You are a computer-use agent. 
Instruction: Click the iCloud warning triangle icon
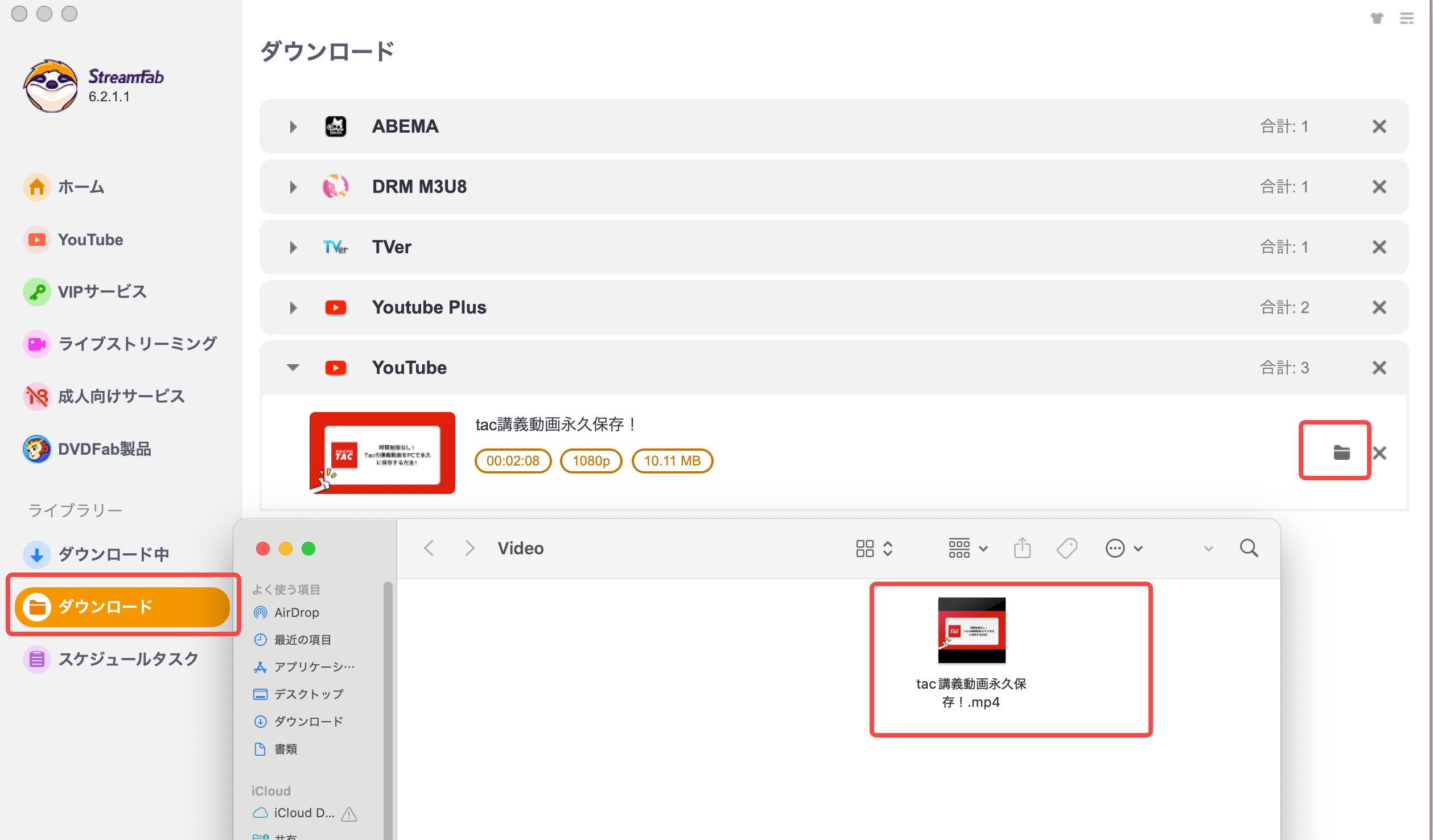coord(349,814)
